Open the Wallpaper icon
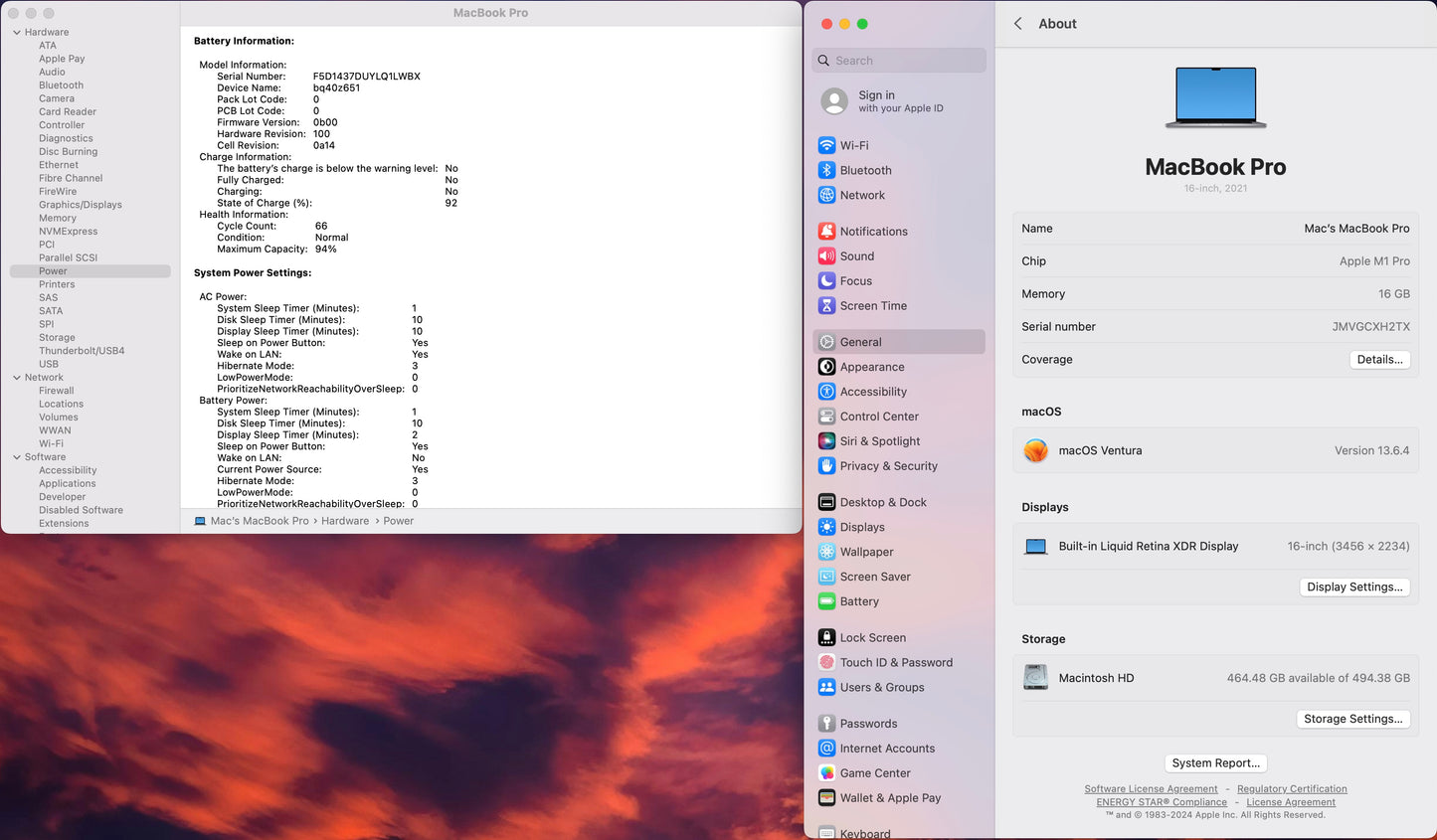This screenshot has width=1437, height=840. [x=826, y=552]
